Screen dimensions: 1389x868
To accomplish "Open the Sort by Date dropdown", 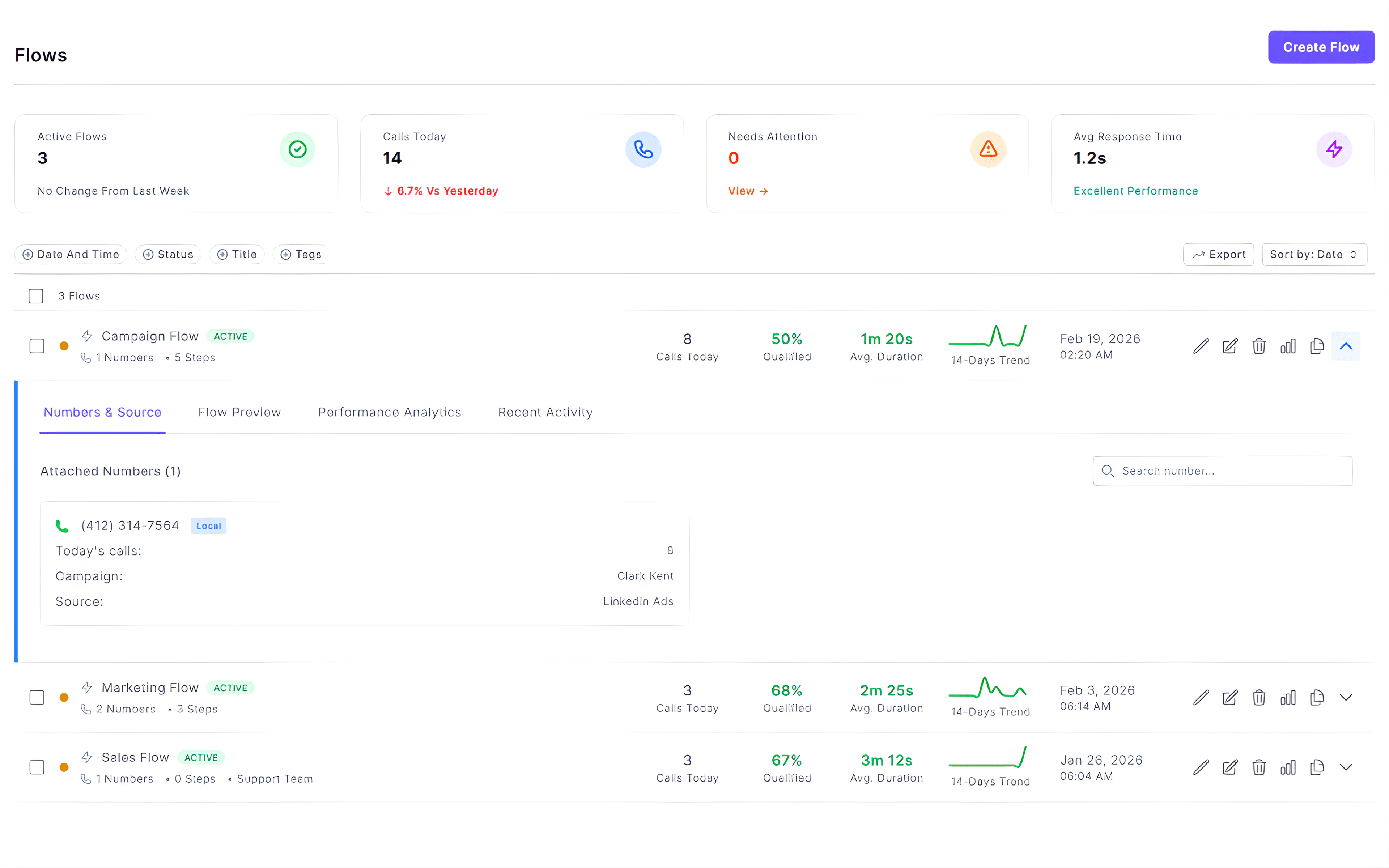I will click(1314, 254).
